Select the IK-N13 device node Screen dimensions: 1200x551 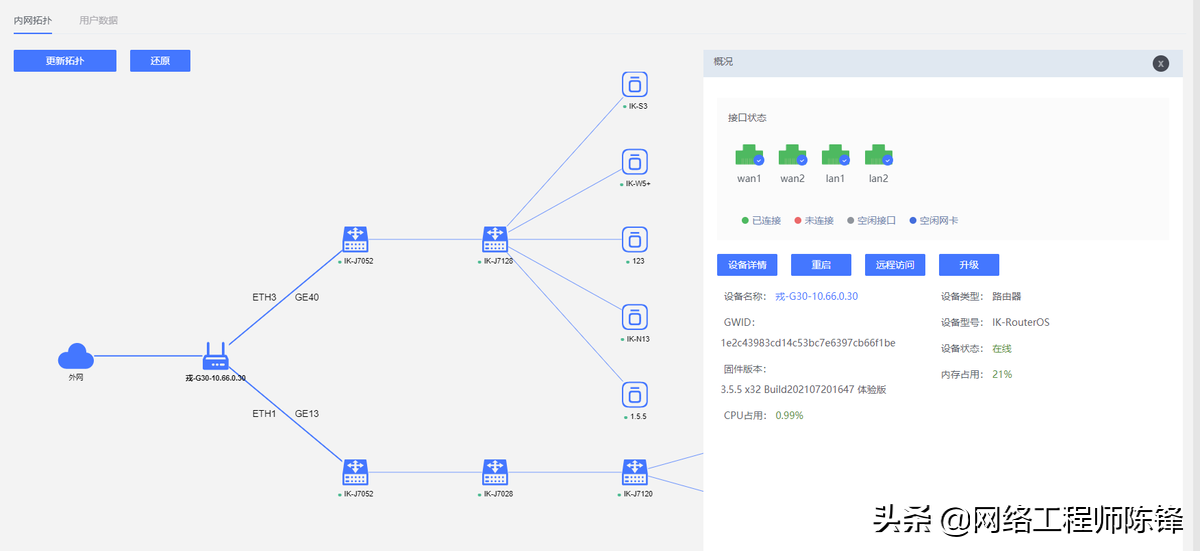pos(635,317)
